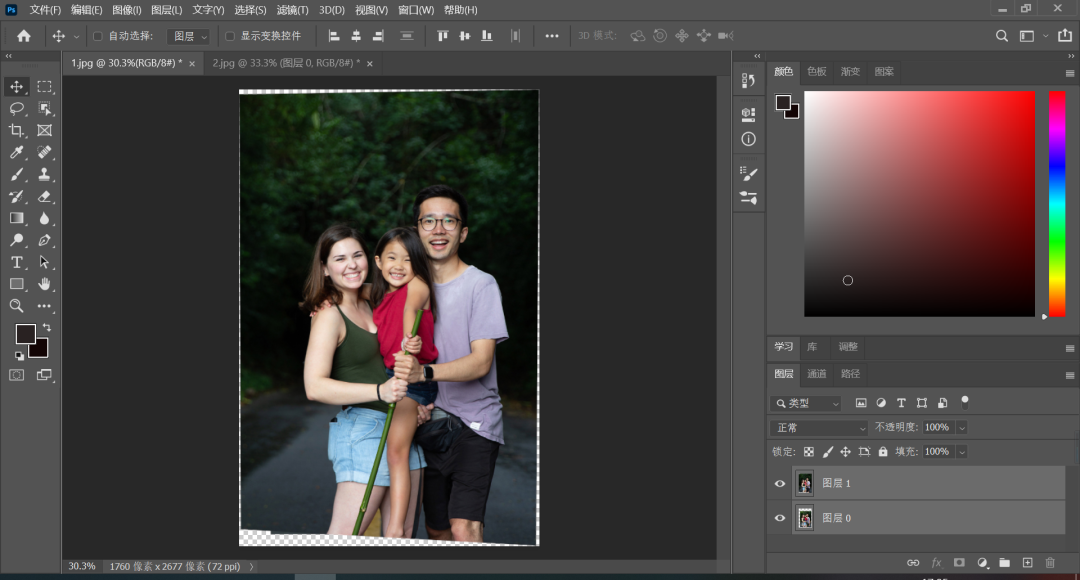
Task: Select the Frame tool
Action: [x=45, y=130]
